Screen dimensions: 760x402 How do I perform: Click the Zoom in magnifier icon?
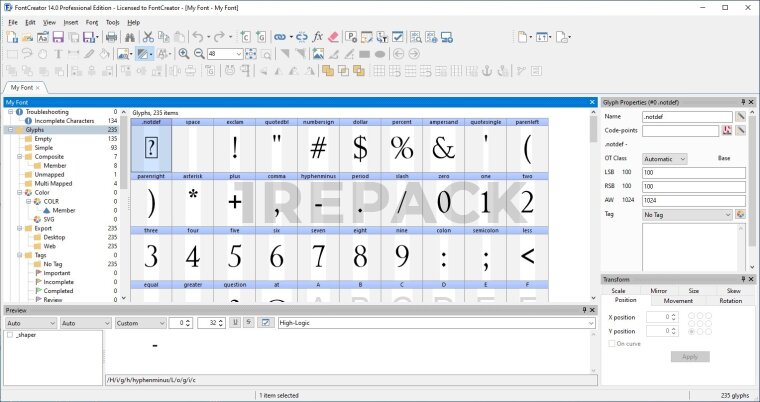pos(183,54)
